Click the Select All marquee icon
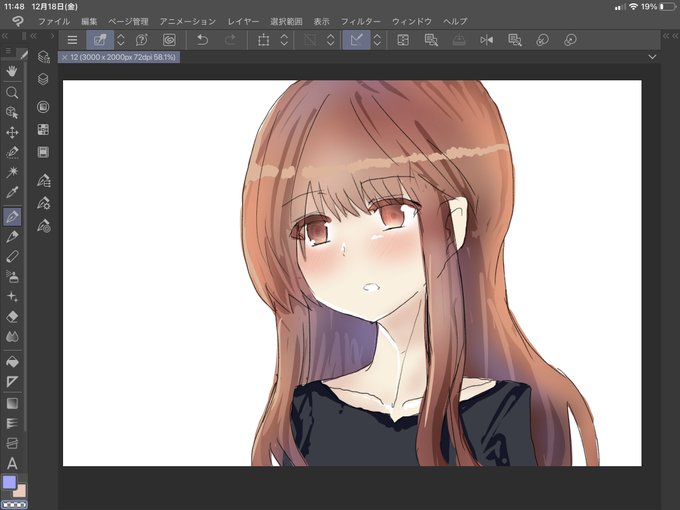 (x=263, y=40)
